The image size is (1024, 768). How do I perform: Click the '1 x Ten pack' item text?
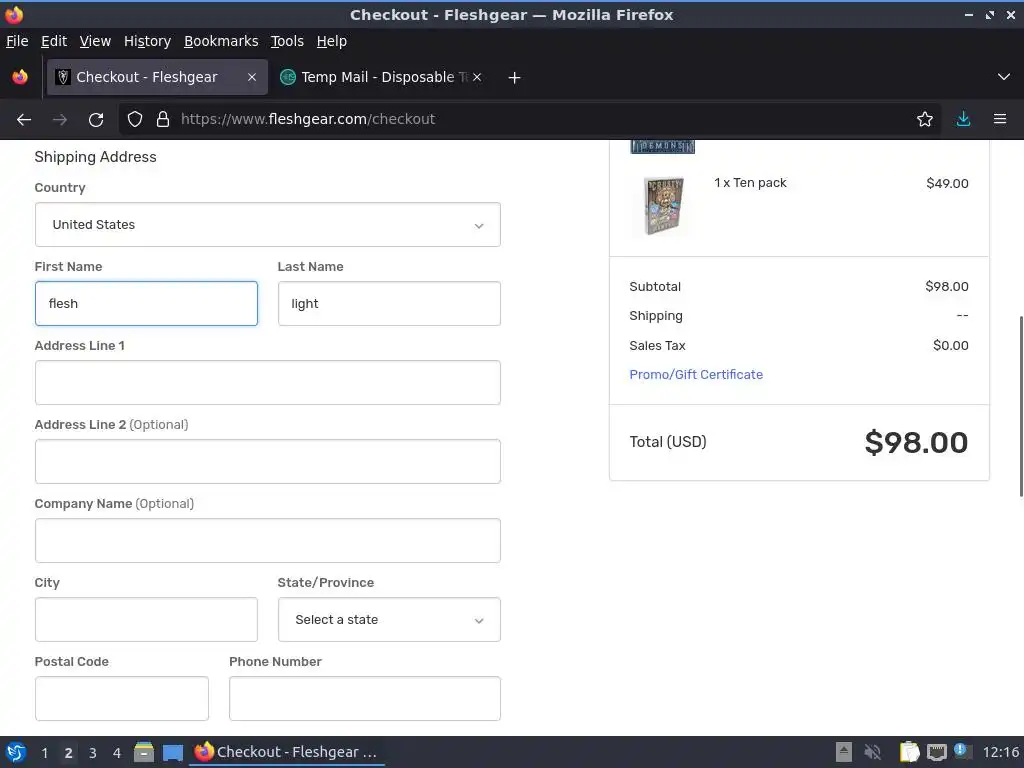750,183
